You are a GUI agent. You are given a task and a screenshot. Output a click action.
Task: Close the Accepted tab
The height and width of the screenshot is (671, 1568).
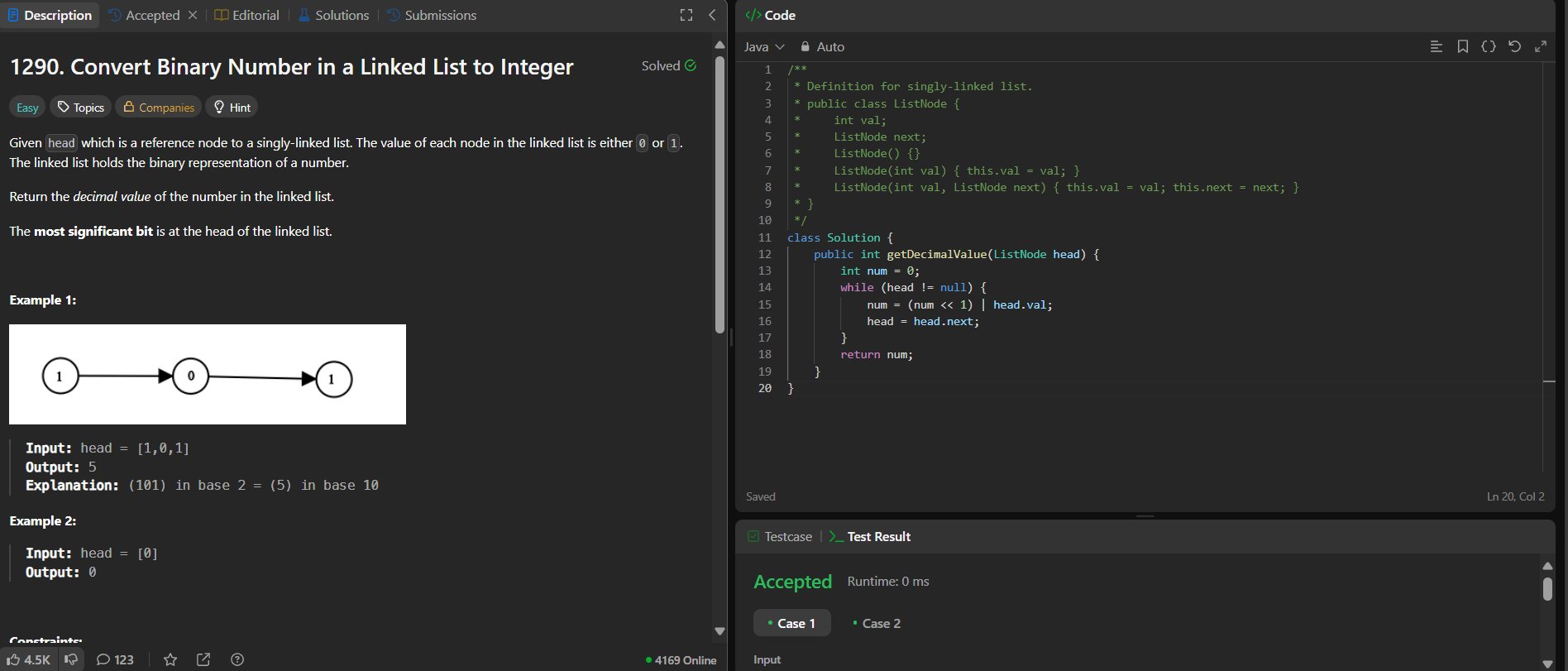(193, 15)
